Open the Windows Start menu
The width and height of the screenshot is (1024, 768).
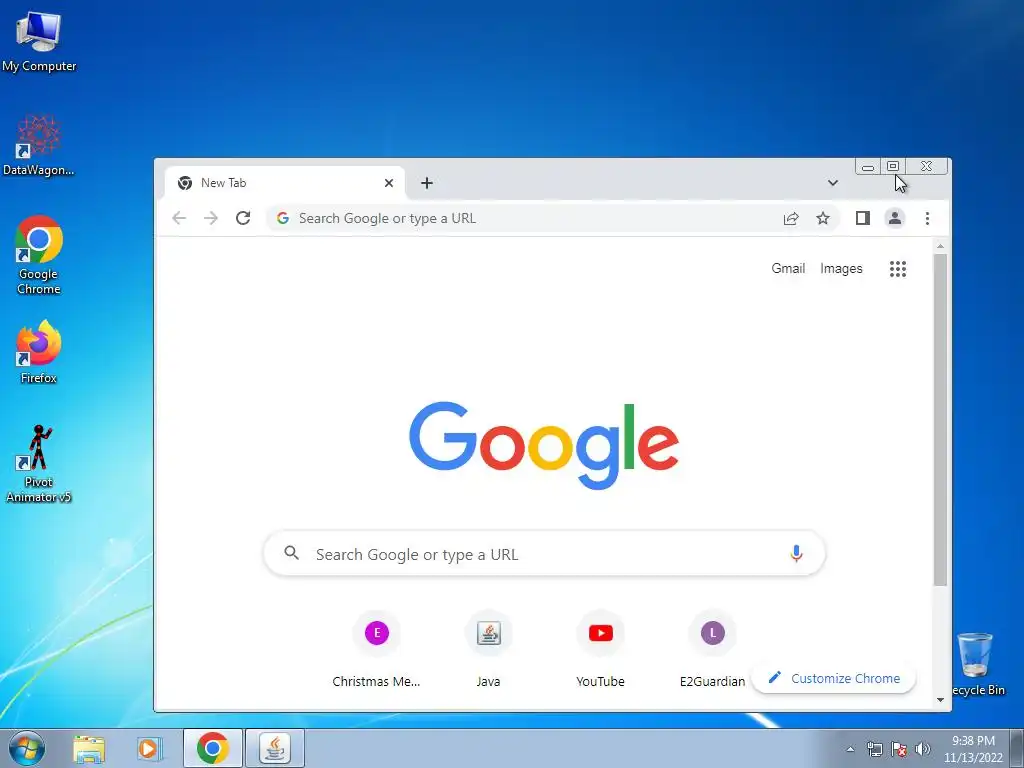point(27,748)
